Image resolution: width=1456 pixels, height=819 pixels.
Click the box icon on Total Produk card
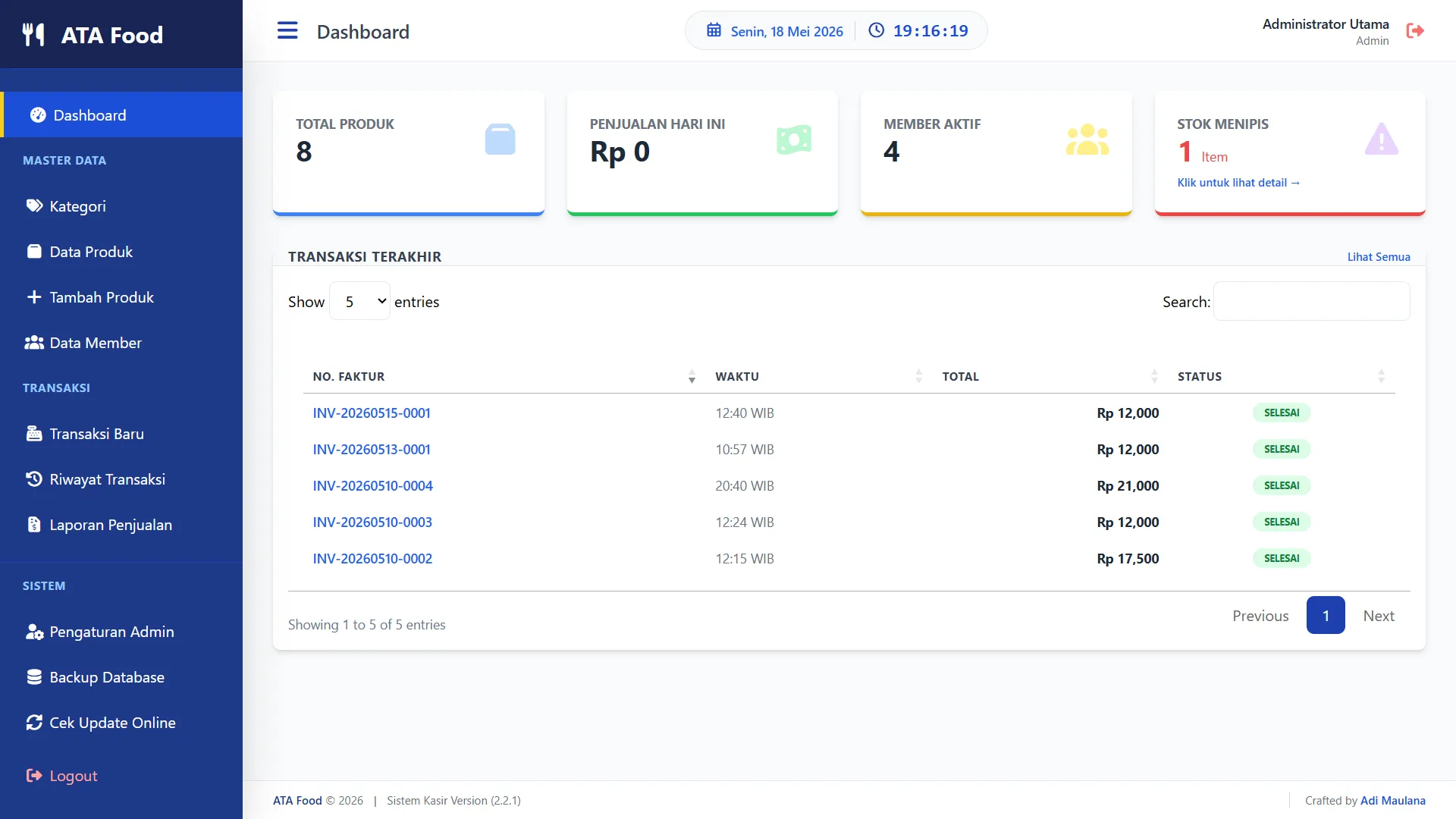(x=500, y=140)
